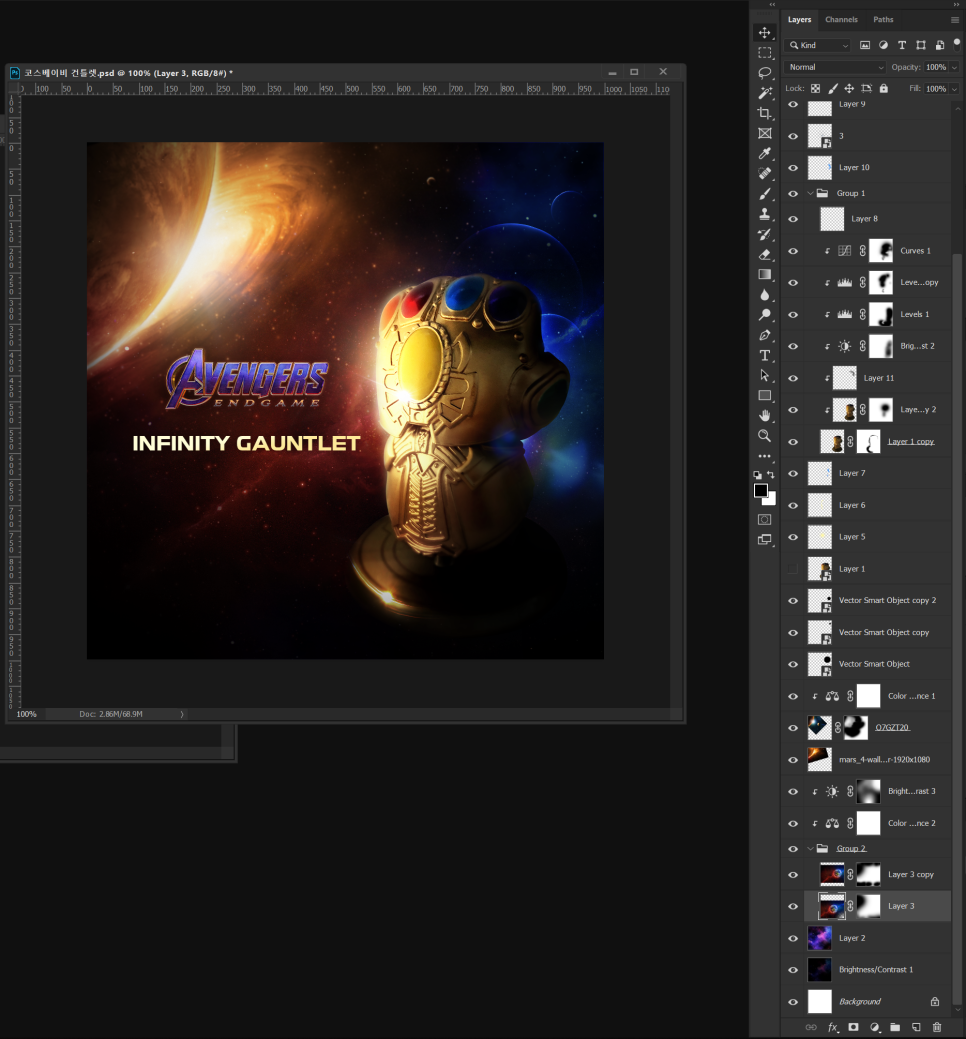Viewport: 966px width, 1039px height.
Task: Select the Horizontal Type tool
Action: click(765, 355)
